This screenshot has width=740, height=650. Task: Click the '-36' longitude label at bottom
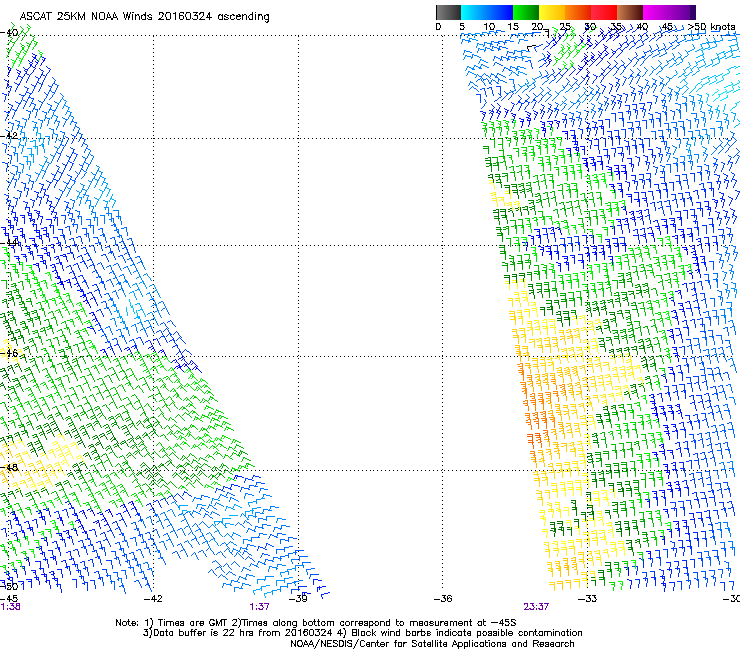(443, 599)
